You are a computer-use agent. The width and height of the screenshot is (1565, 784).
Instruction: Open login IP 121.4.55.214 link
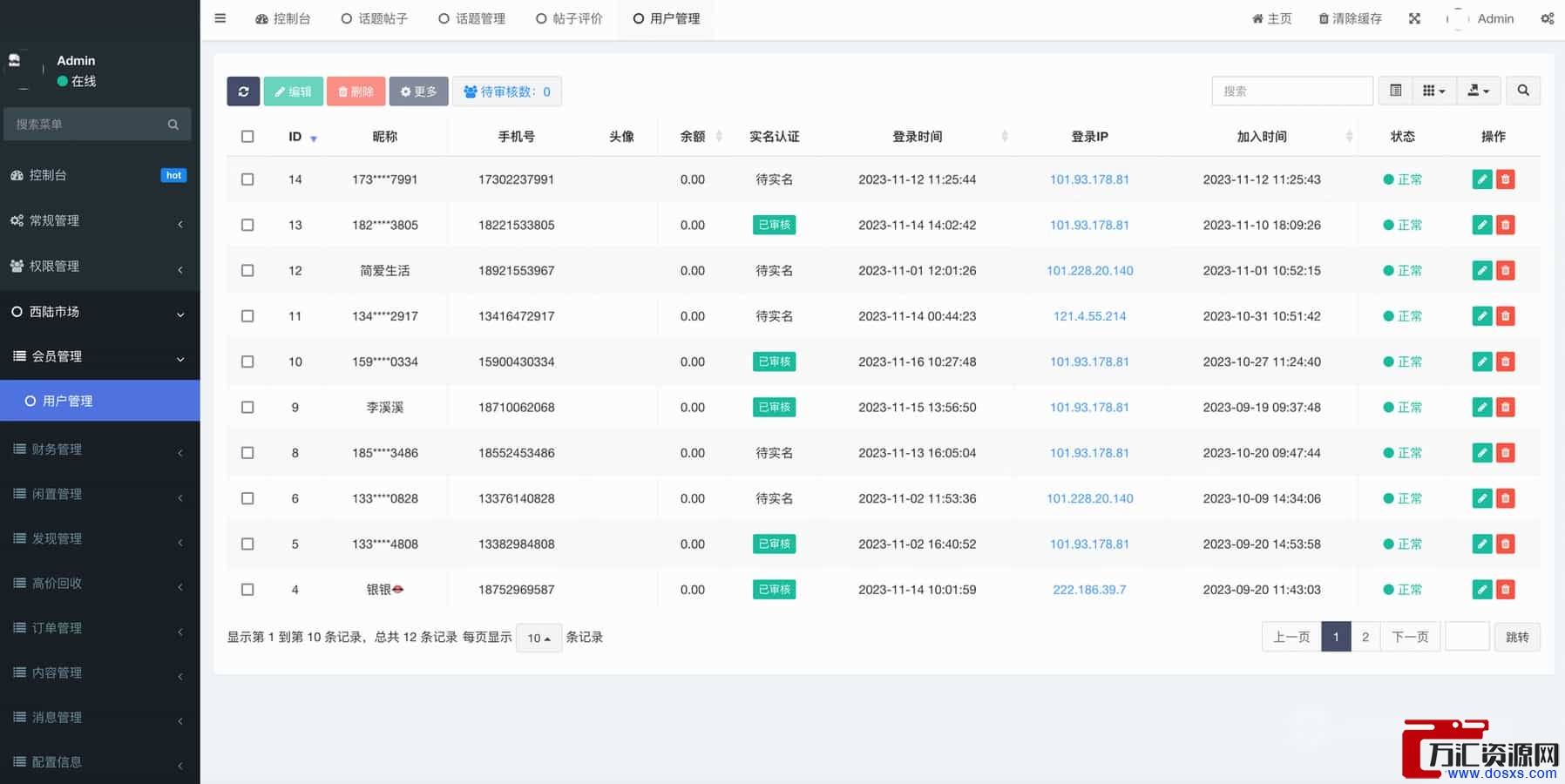click(x=1089, y=316)
